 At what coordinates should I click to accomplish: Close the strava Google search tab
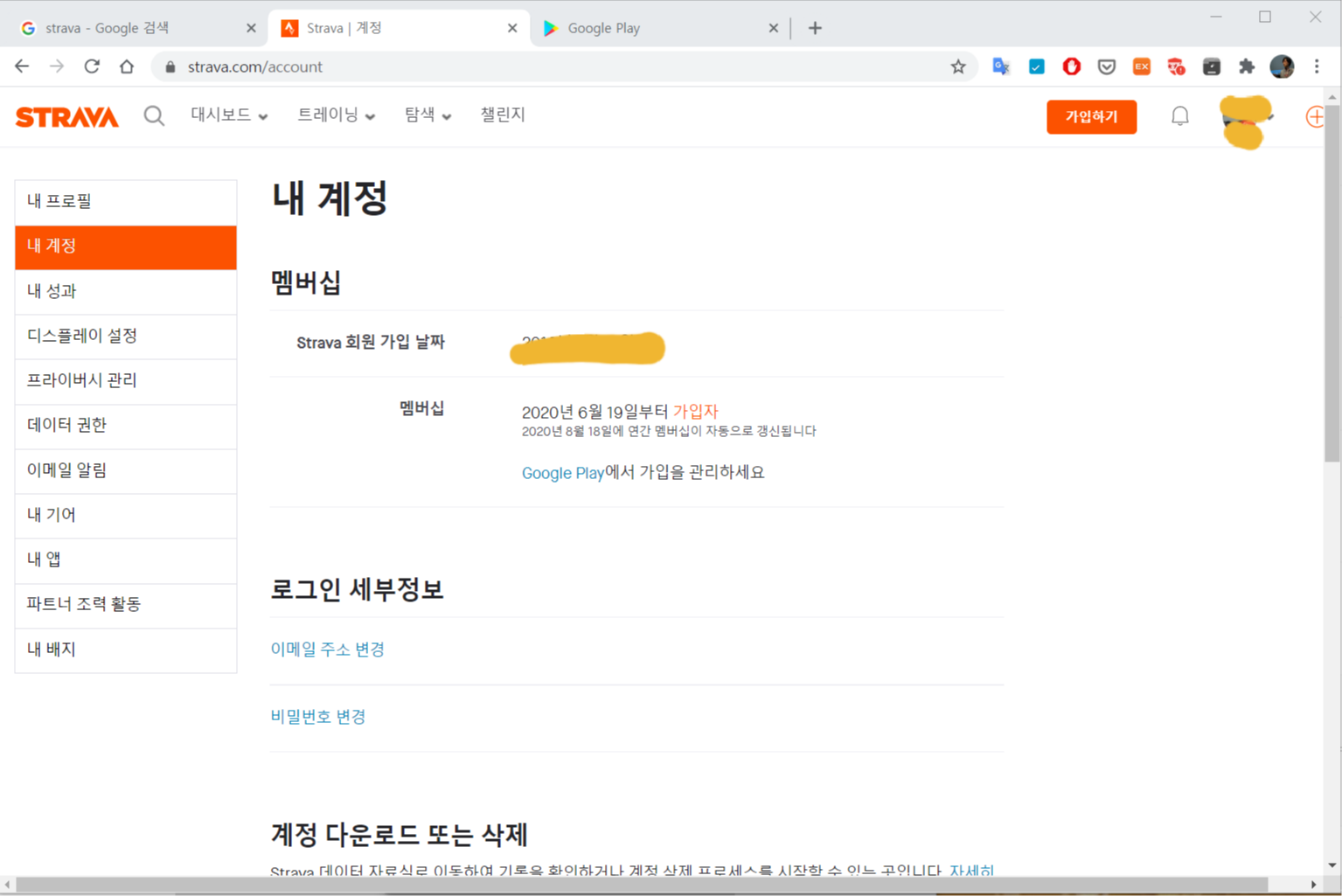click(251, 28)
